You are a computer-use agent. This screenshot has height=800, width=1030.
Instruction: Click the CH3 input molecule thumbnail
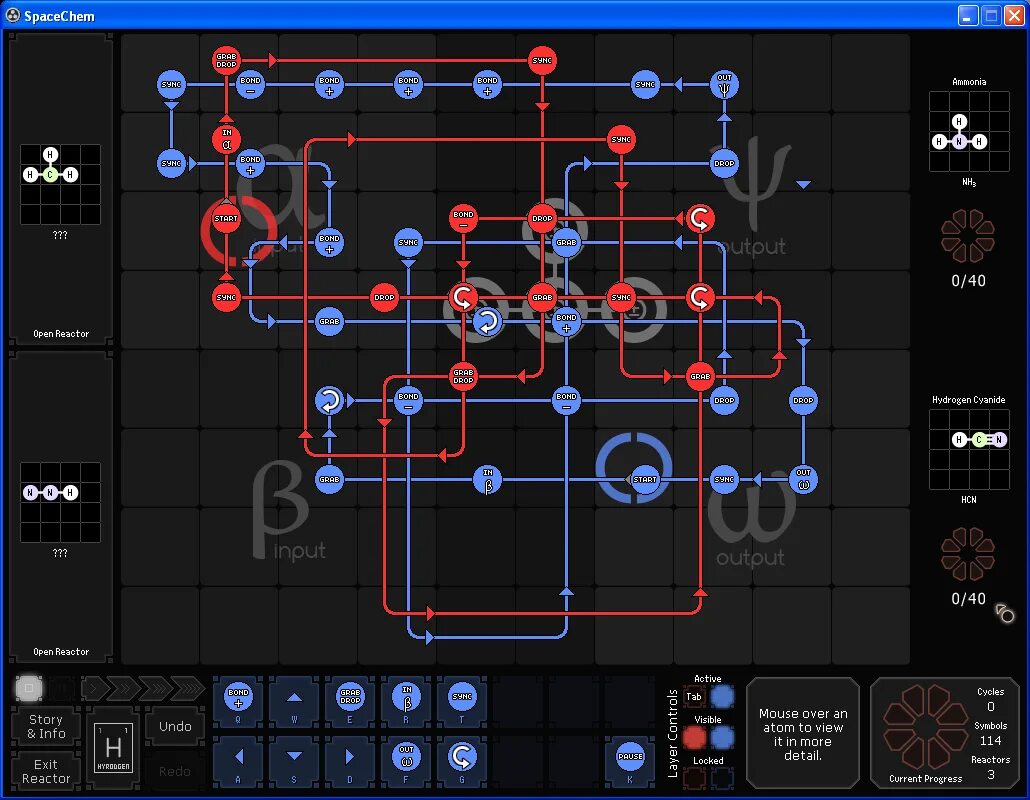click(60, 185)
